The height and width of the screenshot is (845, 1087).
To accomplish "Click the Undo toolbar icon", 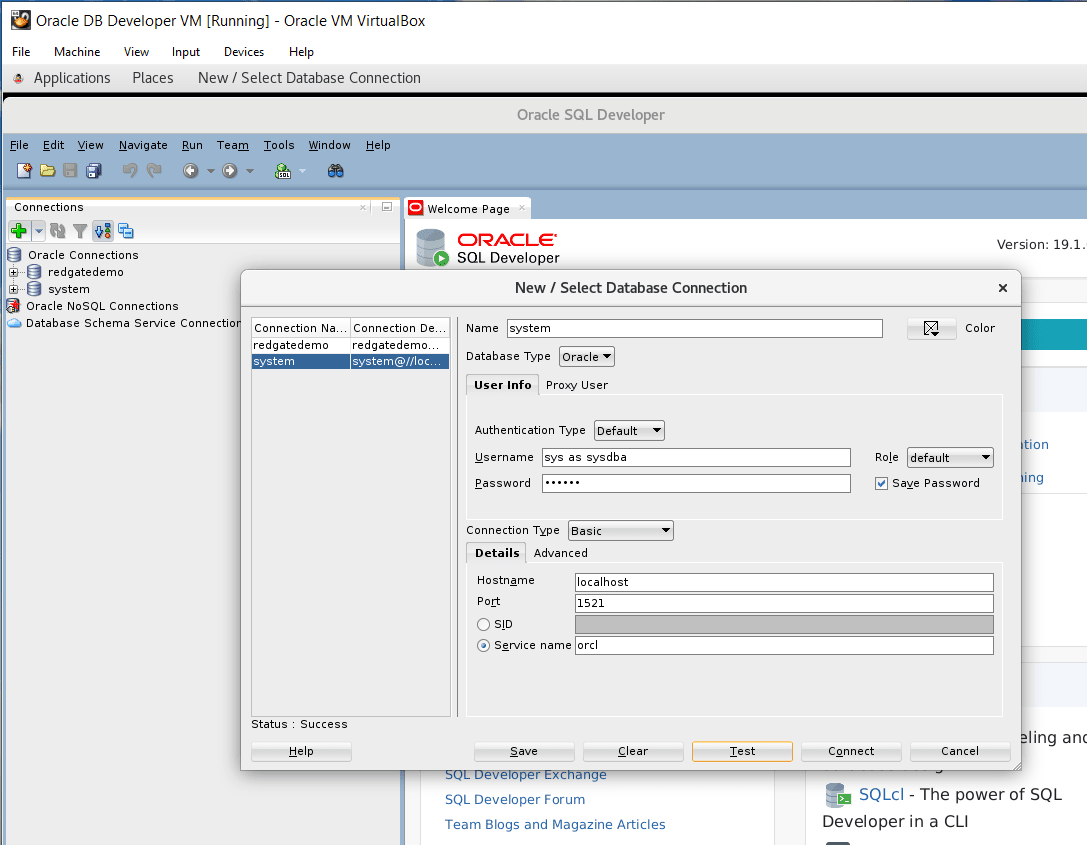I will click(x=130, y=171).
